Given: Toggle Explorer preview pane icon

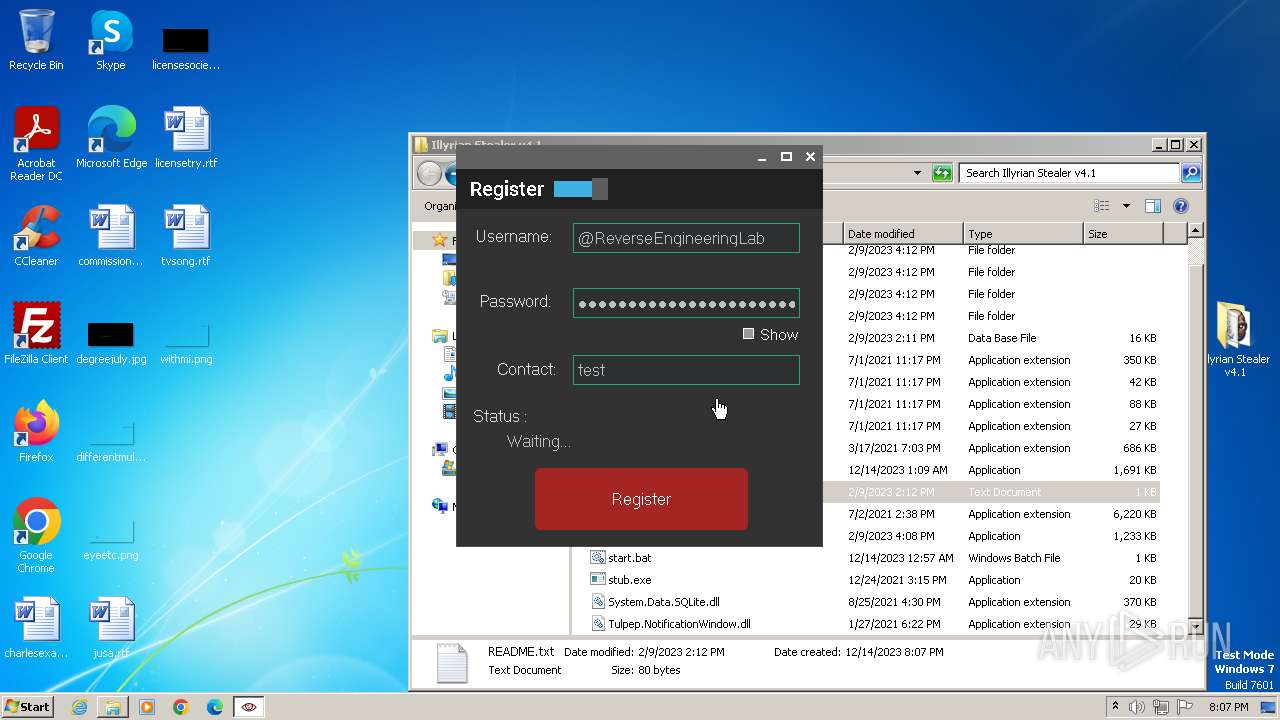Looking at the screenshot, I should (x=1153, y=206).
